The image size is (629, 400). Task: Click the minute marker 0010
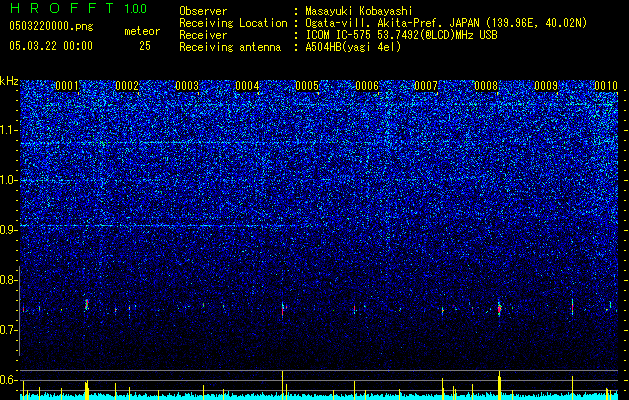pos(606,86)
